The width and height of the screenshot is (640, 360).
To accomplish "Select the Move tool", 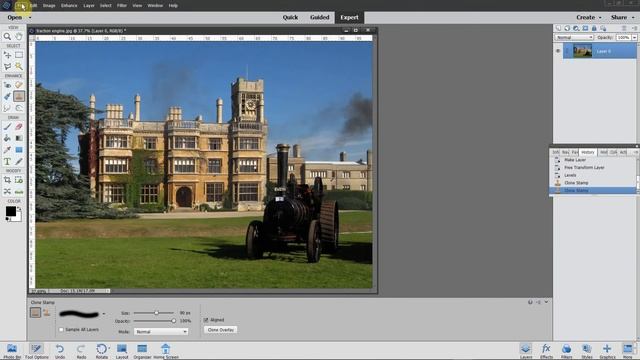I will click(7, 55).
